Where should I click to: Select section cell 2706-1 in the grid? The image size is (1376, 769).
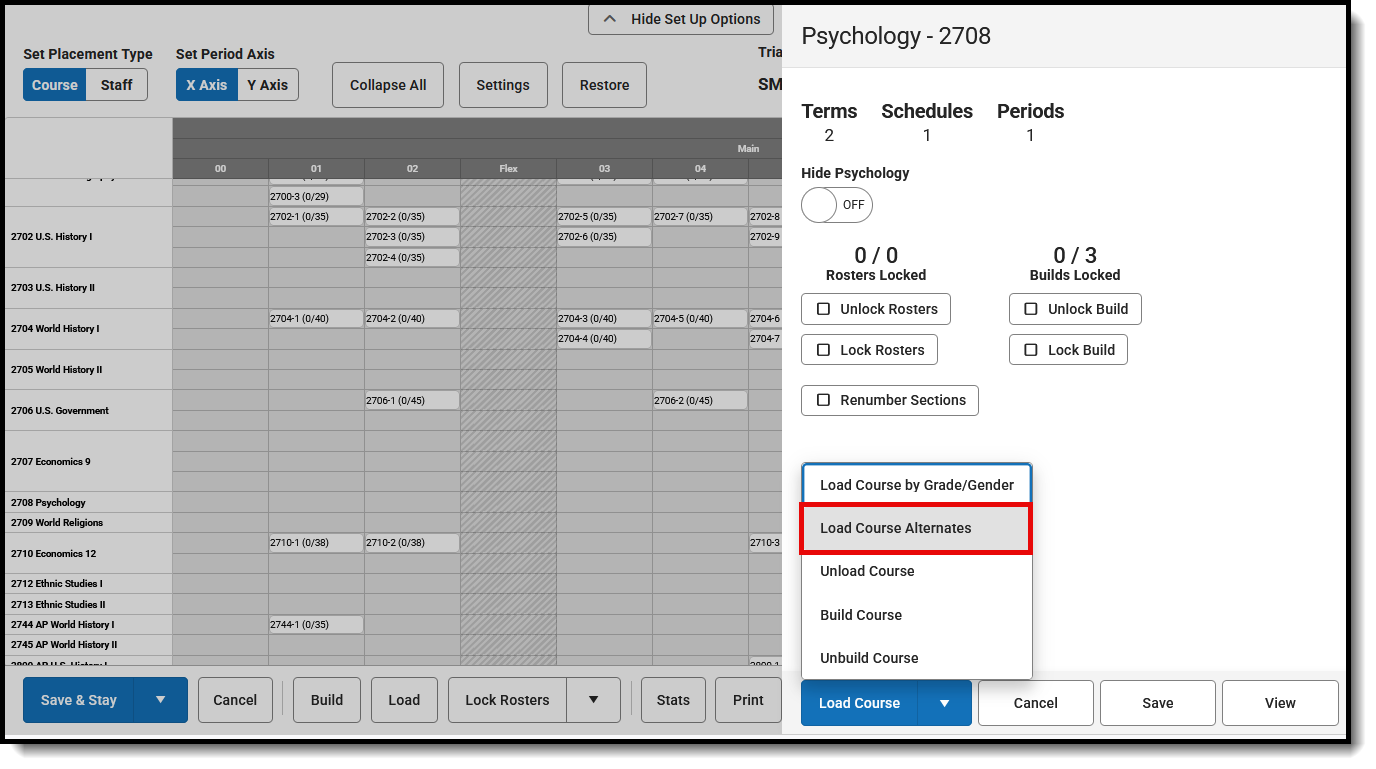(x=412, y=399)
